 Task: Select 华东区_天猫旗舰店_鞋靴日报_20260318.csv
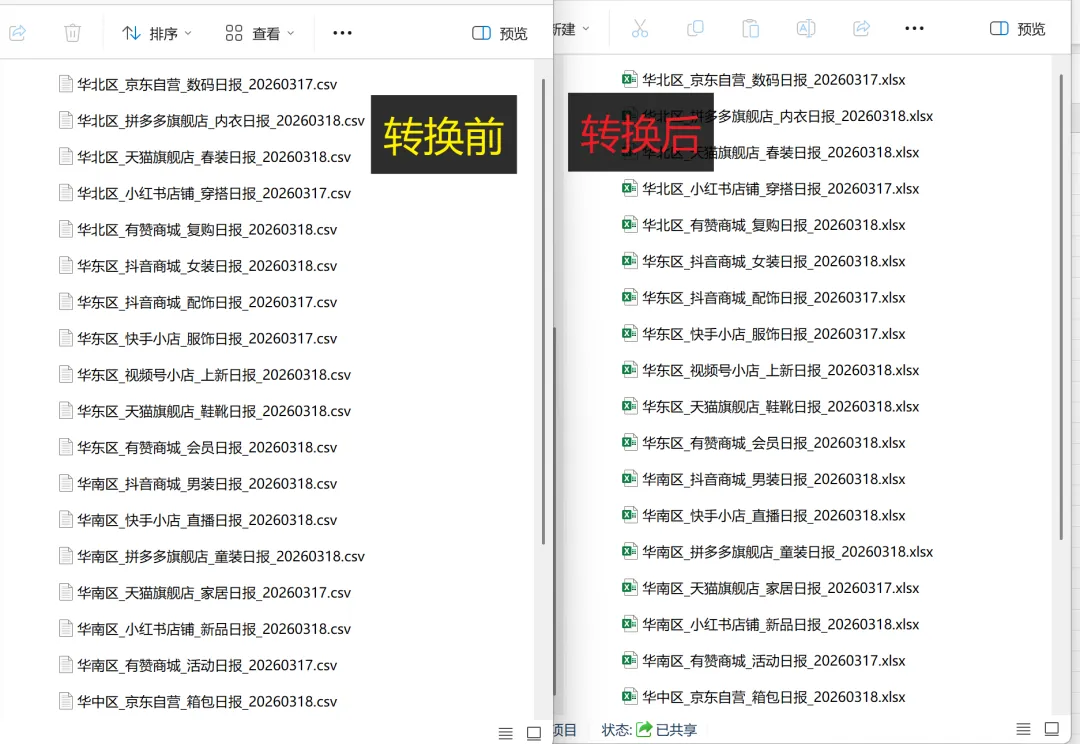click(205, 411)
